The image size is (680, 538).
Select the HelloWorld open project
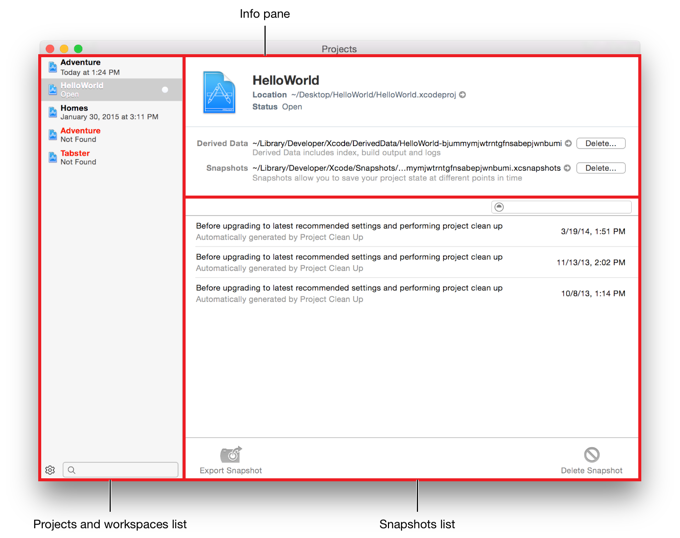pos(112,90)
